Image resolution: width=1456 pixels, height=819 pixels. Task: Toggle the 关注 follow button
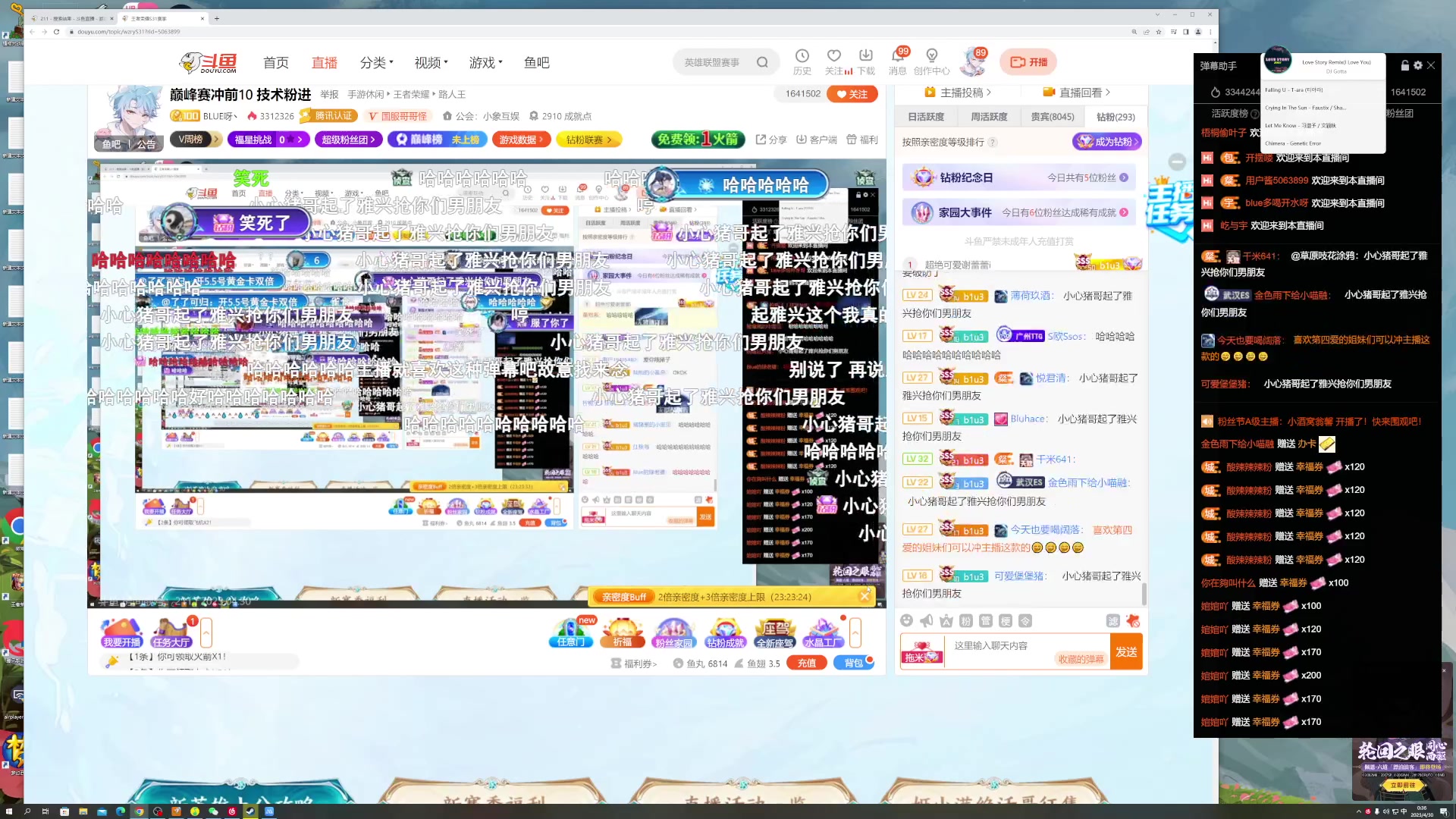pyautogui.click(x=852, y=94)
